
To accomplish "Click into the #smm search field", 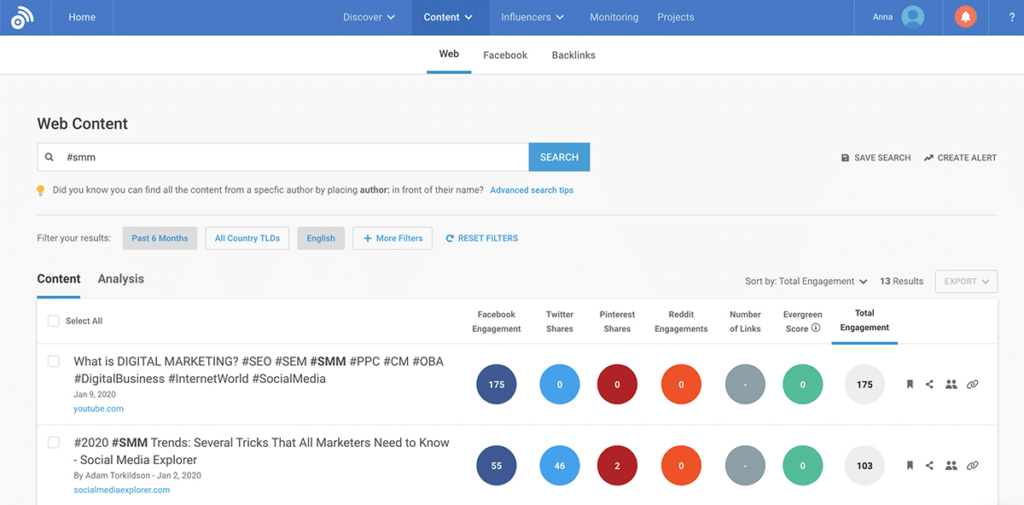I will [290, 157].
